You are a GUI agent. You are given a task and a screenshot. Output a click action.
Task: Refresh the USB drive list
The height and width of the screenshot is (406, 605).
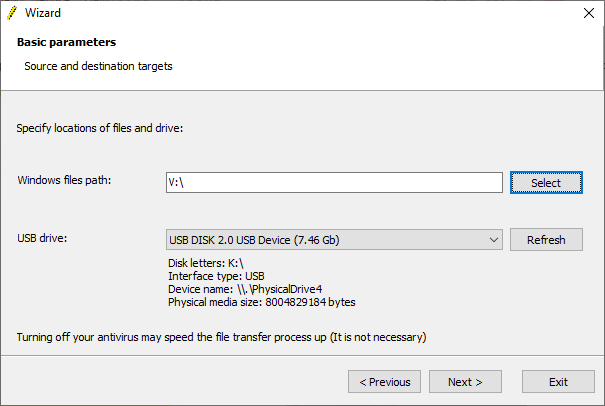[546, 240]
